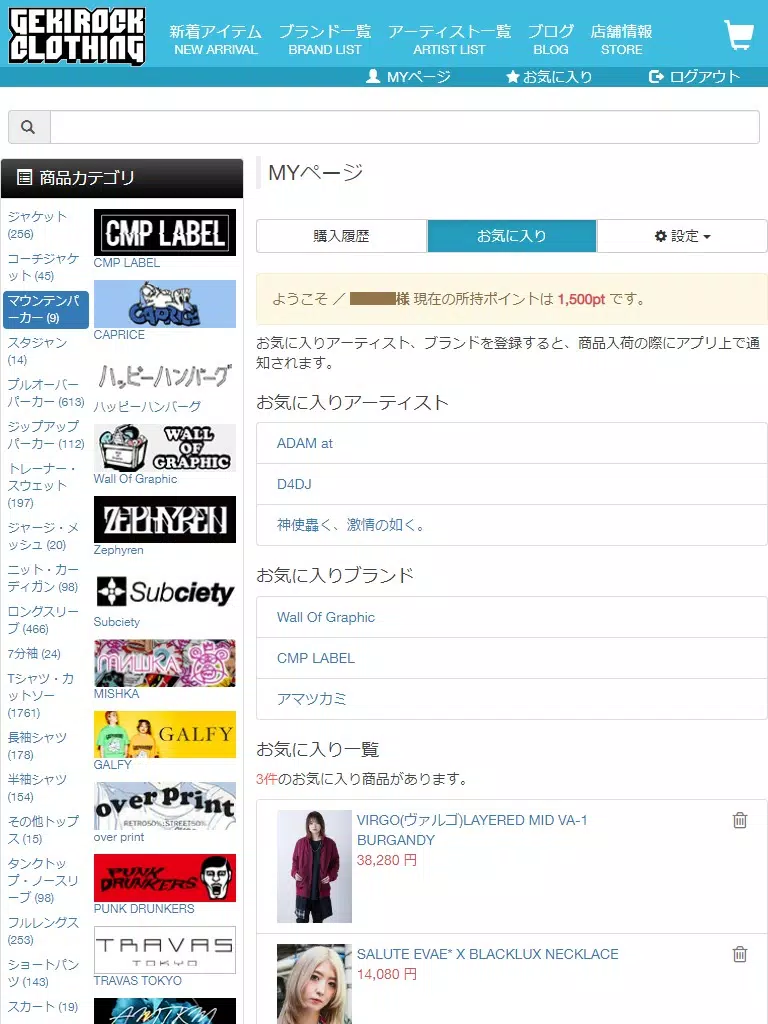This screenshot has height=1024, width=768.
Task: Select プルオーバーパーカー (613) category
Action: coord(46,392)
